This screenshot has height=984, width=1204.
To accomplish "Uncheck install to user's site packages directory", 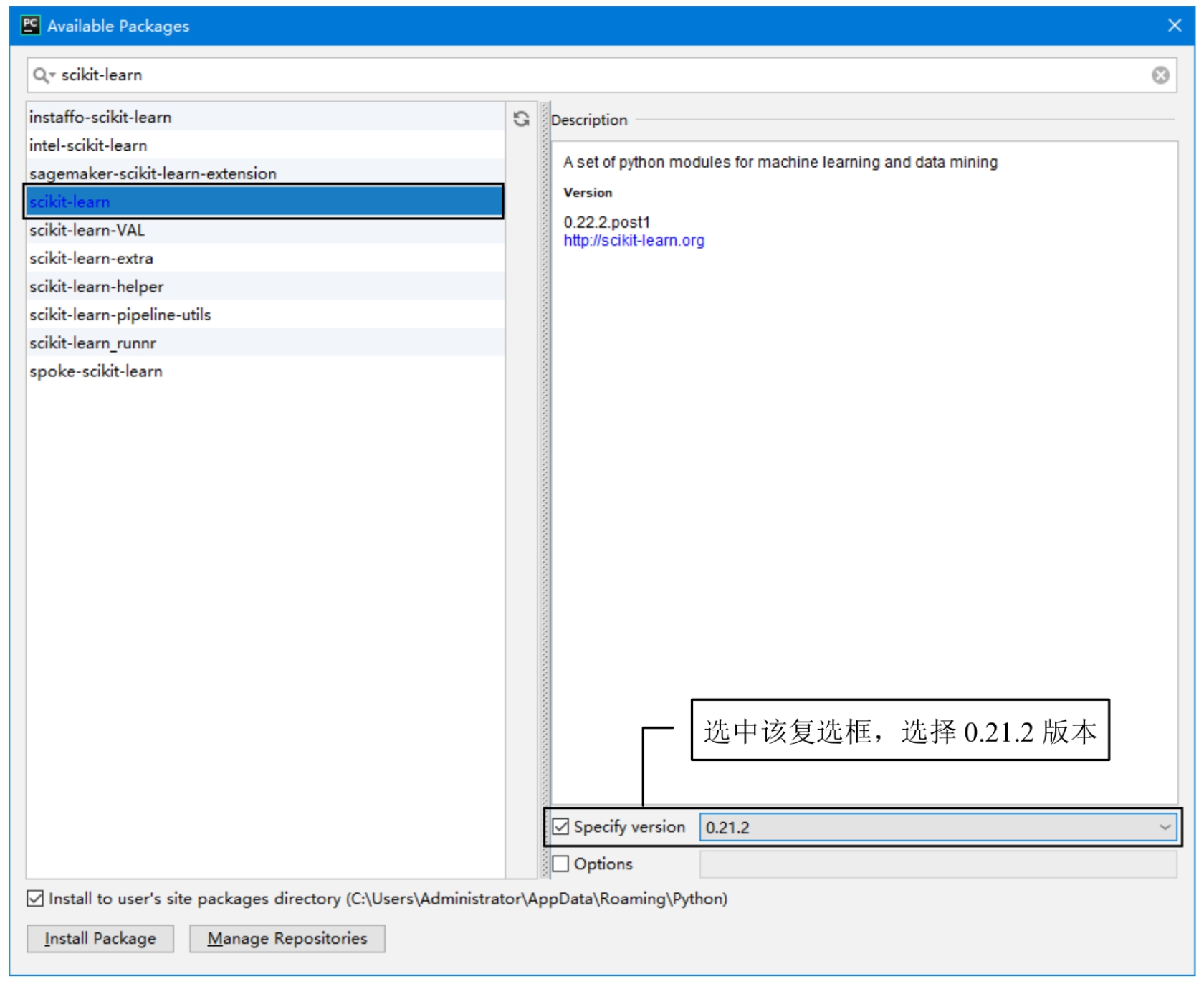I will pyautogui.click(x=34, y=899).
